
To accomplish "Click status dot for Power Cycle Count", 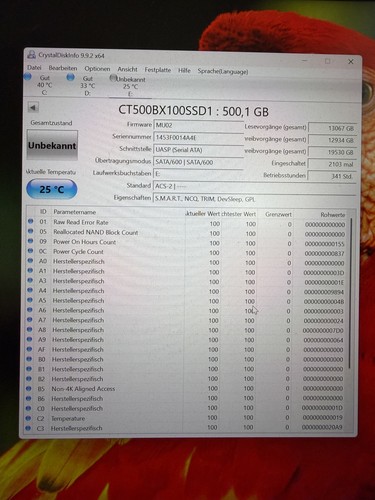I will (x=30, y=251).
